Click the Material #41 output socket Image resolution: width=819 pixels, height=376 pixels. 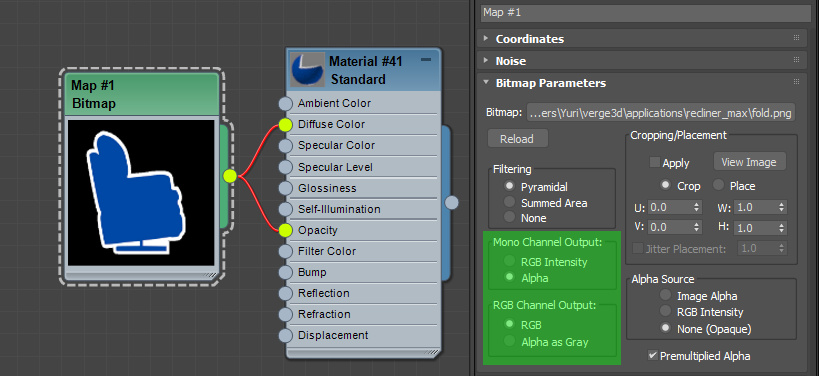click(x=451, y=203)
